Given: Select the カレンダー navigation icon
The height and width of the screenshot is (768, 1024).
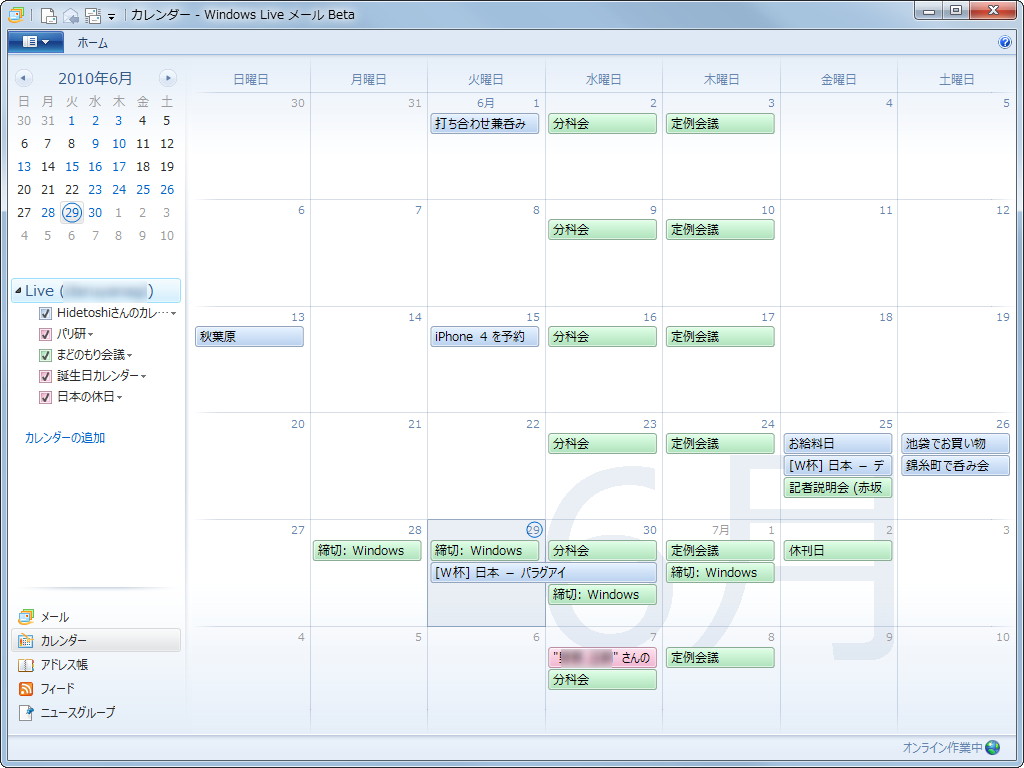Looking at the screenshot, I should coord(25,641).
